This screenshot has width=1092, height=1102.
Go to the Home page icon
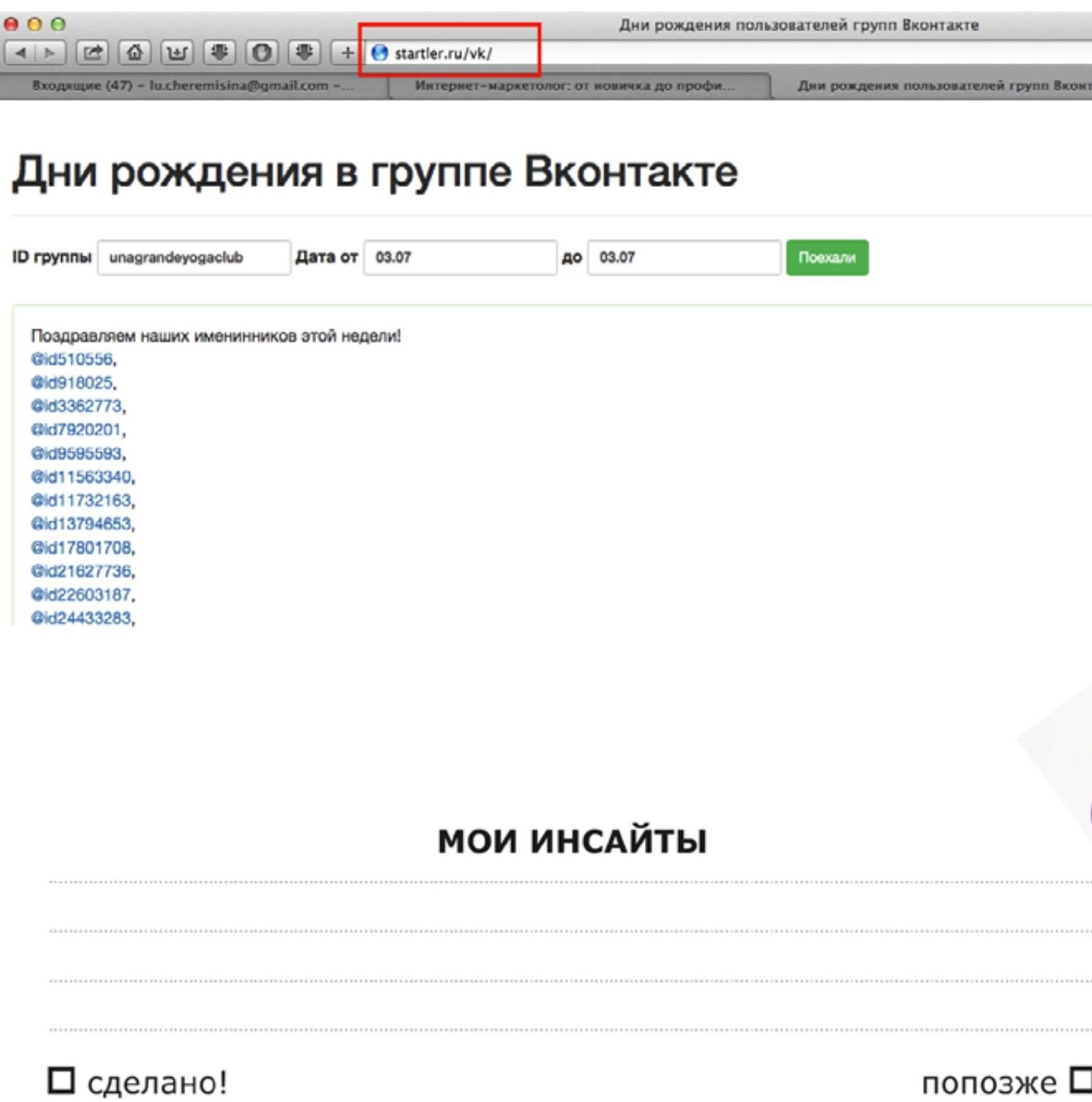135,53
